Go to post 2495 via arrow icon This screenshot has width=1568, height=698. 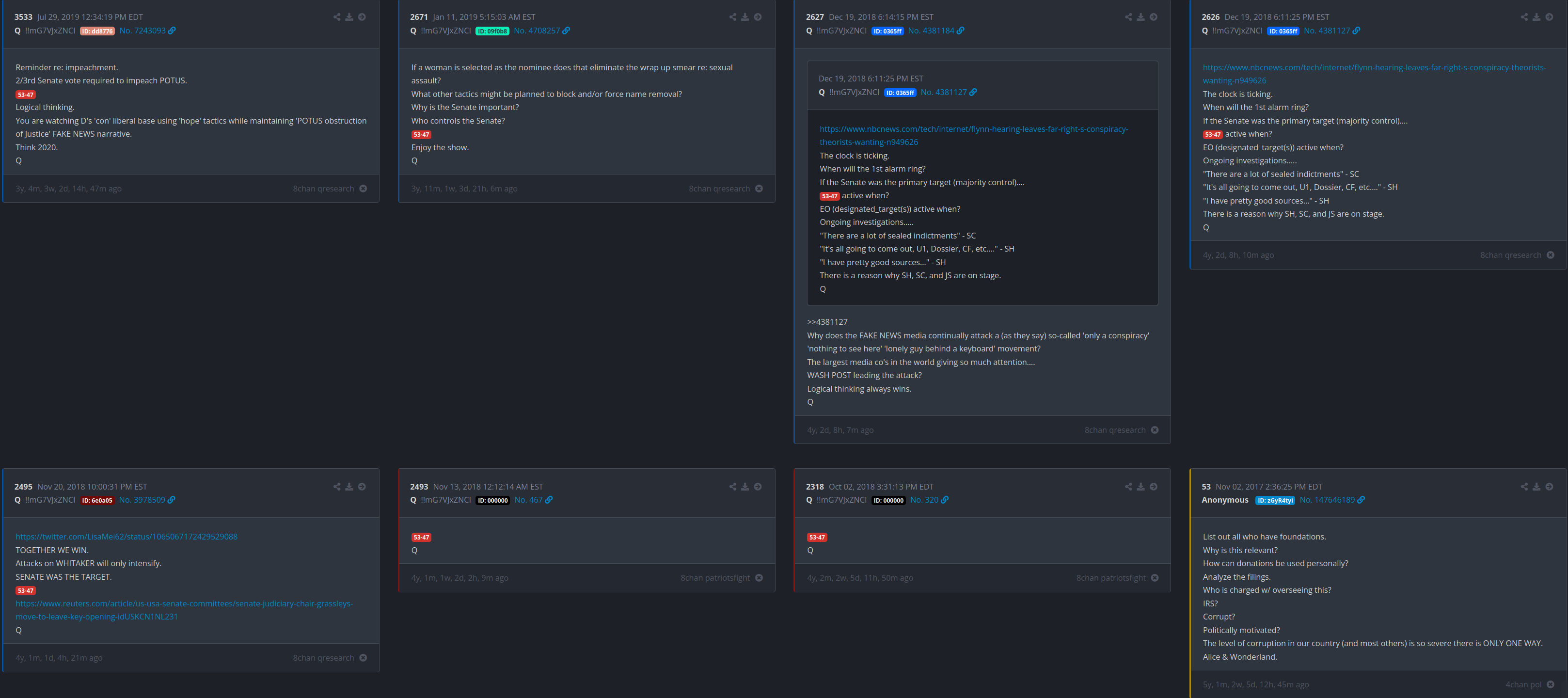(x=362, y=487)
